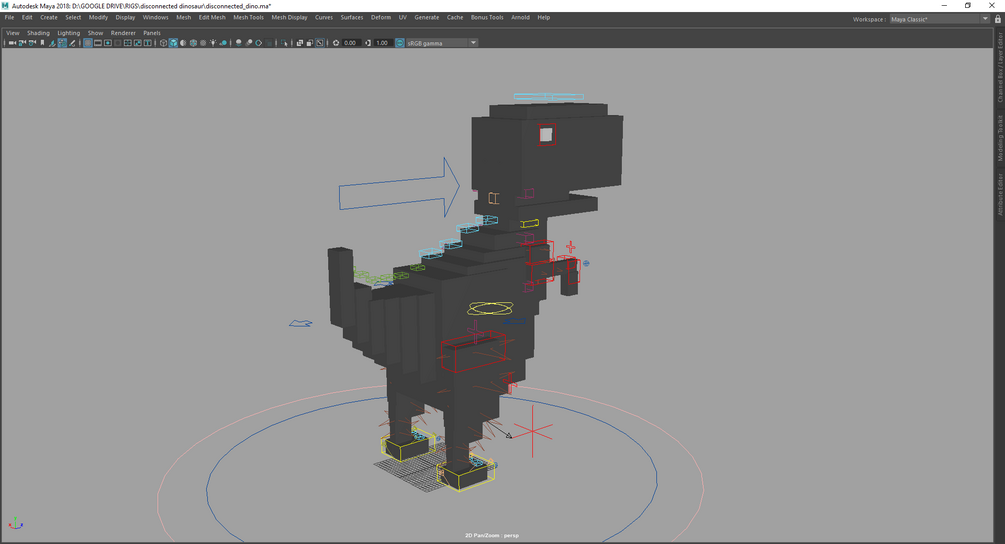Open the Help menu
Image resolution: width=1005 pixels, height=544 pixels.
[x=544, y=17]
